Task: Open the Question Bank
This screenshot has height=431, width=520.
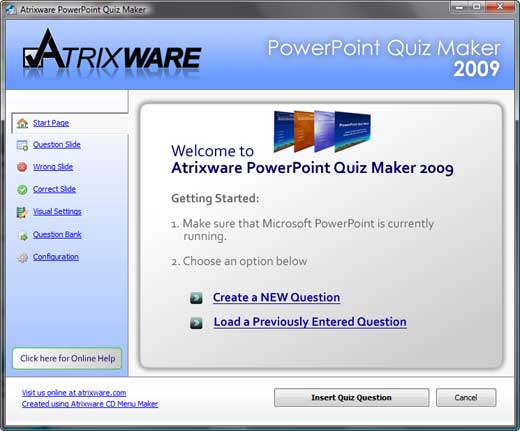Action: coord(57,235)
